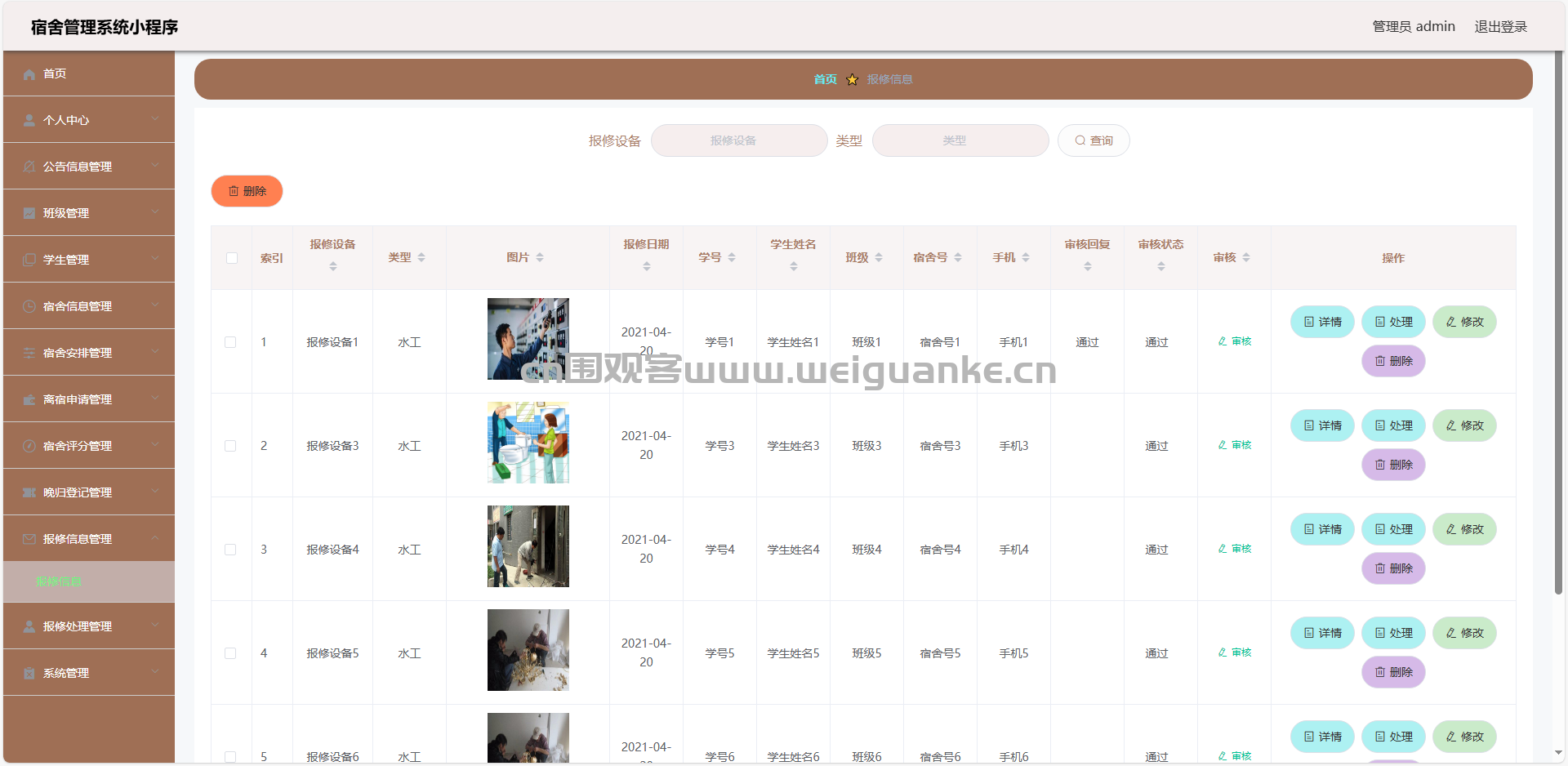Screen dimensions: 1568x766
Task: Click the 审核 pencil icon in row 1
Action: click(1223, 342)
